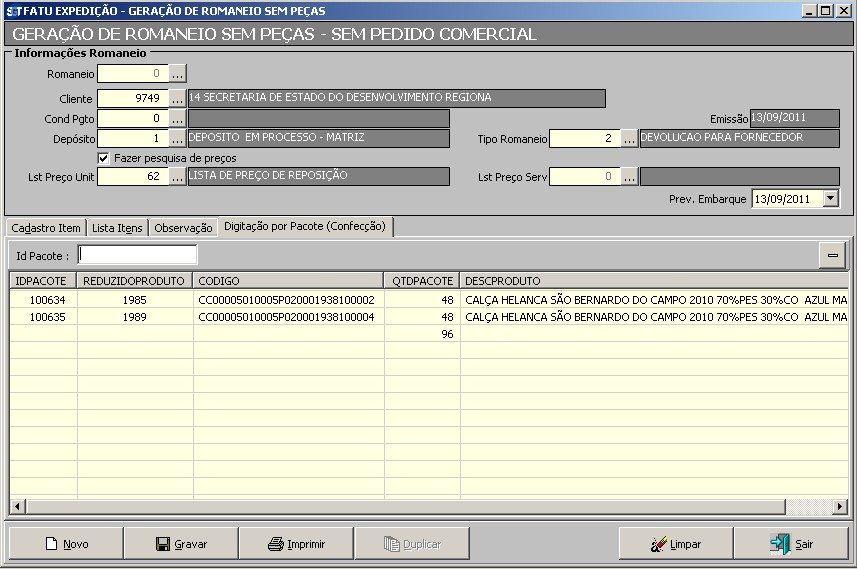The height and width of the screenshot is (569, 857).
Task: Click the Novo button with the blank page icon
Action: coord(66,544)
